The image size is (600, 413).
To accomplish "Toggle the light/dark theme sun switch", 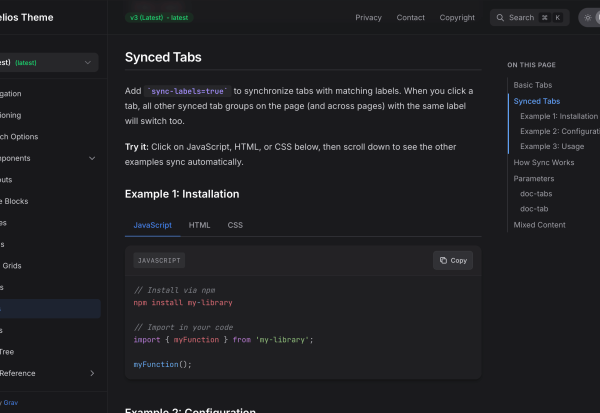I will pyautogui.click(x=589, y=18).
